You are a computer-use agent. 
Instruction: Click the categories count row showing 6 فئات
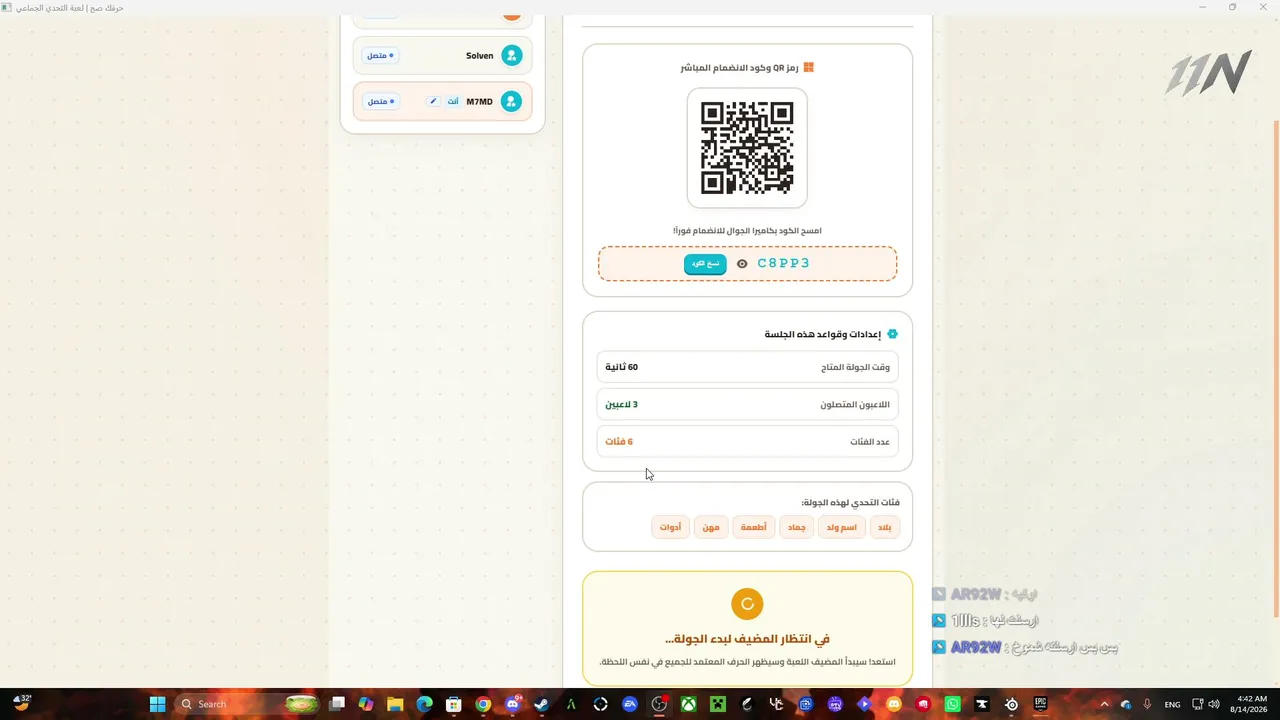point(747,441)
